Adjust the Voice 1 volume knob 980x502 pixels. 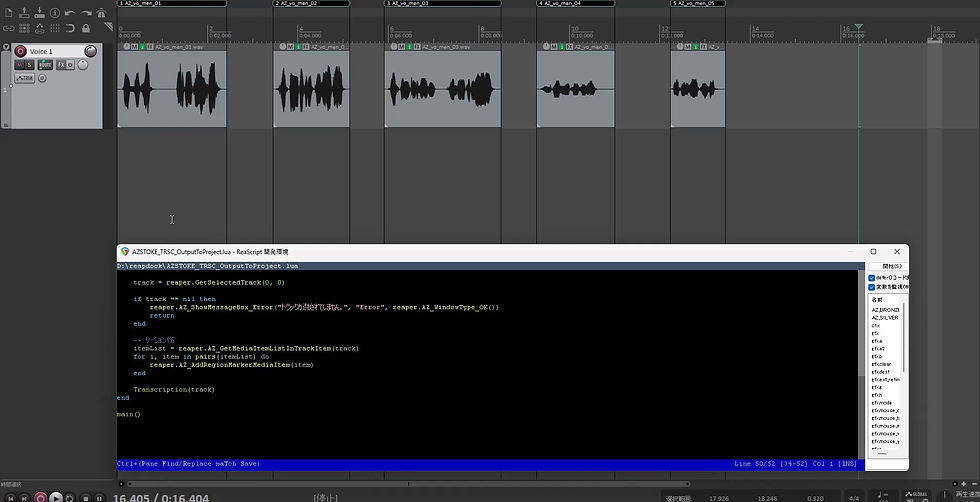click(x=91, y=51)
